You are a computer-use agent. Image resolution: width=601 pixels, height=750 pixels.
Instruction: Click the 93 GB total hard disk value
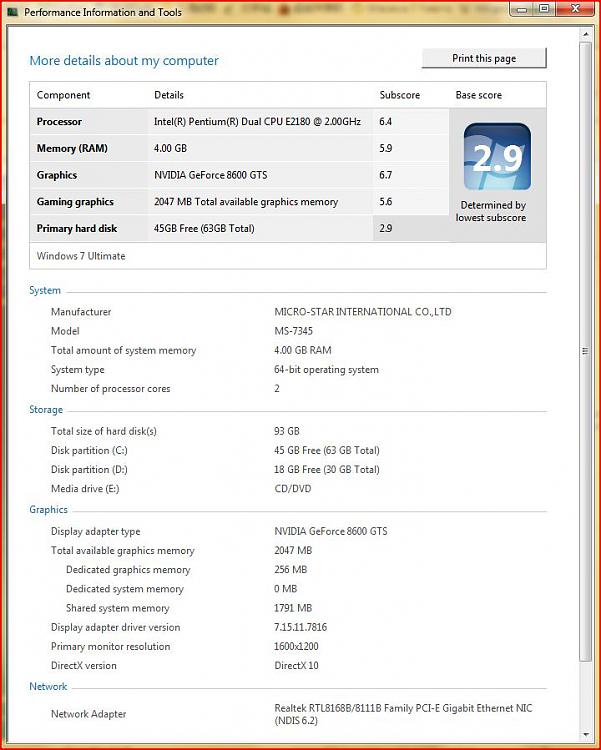(287, 431)
